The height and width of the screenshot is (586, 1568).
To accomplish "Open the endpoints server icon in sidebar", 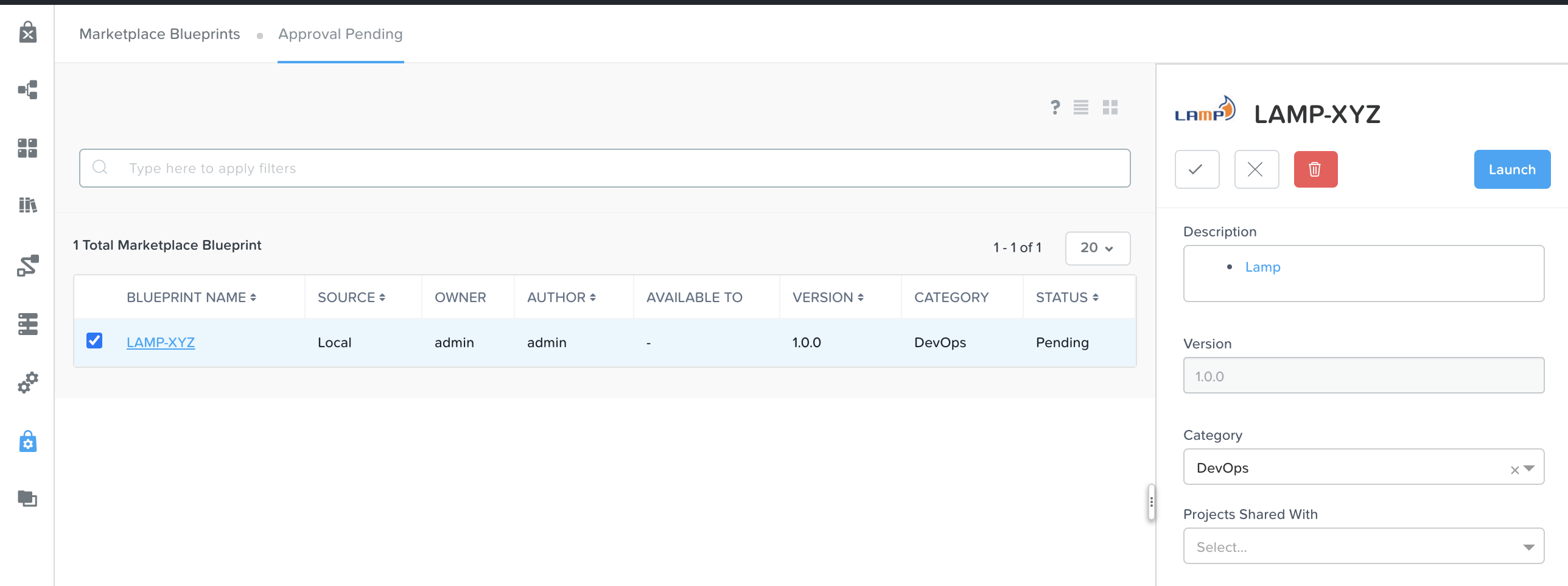I will (x=27, y=324).
